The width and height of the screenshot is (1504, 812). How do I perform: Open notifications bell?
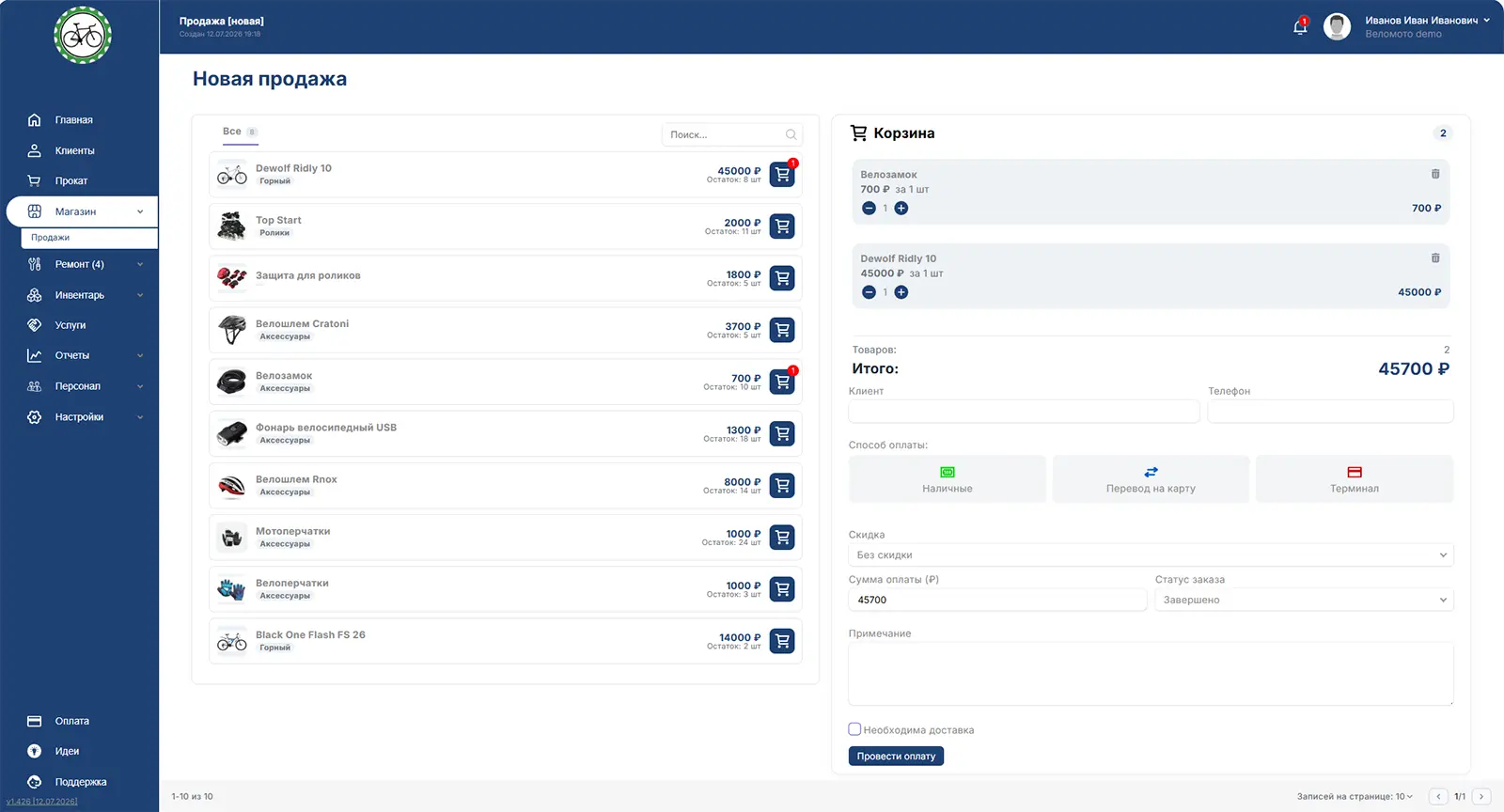point(1300,26)
